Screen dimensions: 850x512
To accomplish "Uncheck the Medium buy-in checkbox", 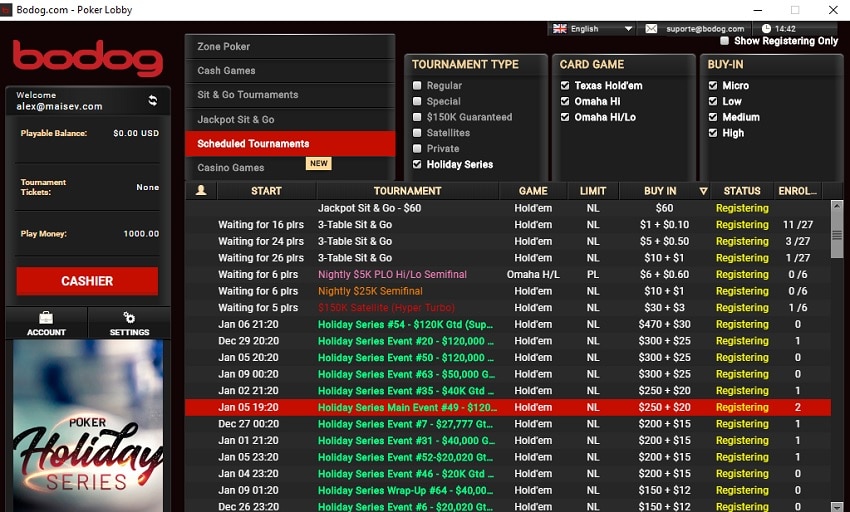I will click(x=713, y=117).
